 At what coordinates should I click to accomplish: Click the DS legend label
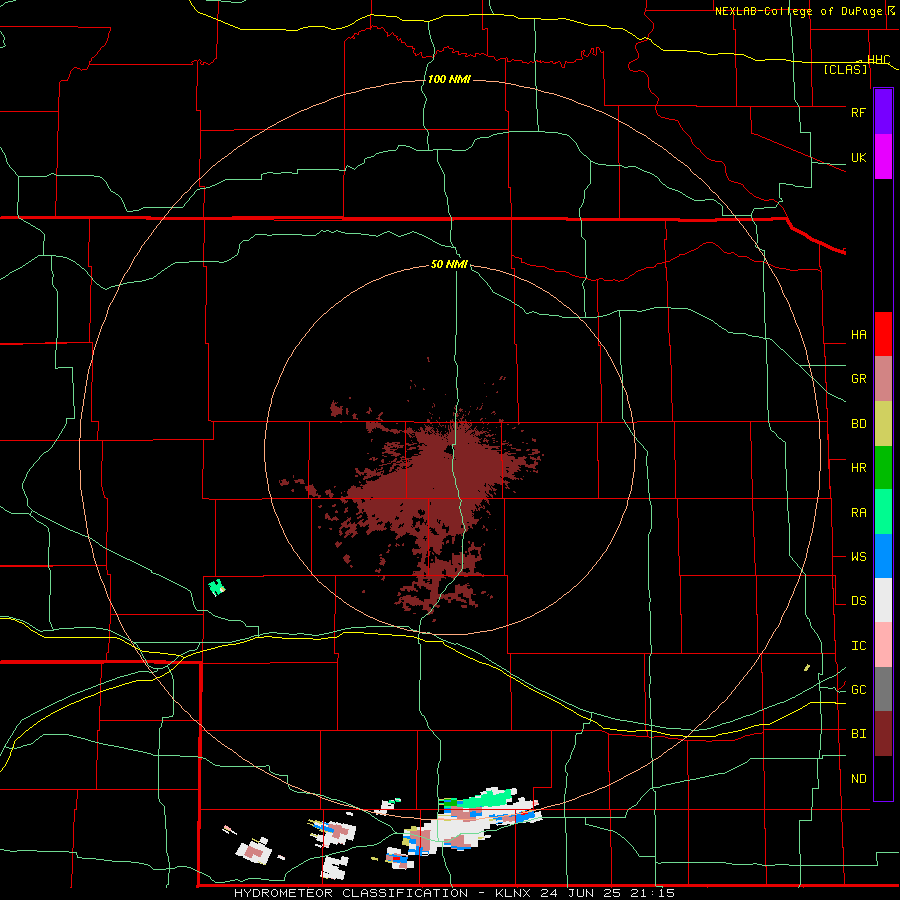pos(858,601)
